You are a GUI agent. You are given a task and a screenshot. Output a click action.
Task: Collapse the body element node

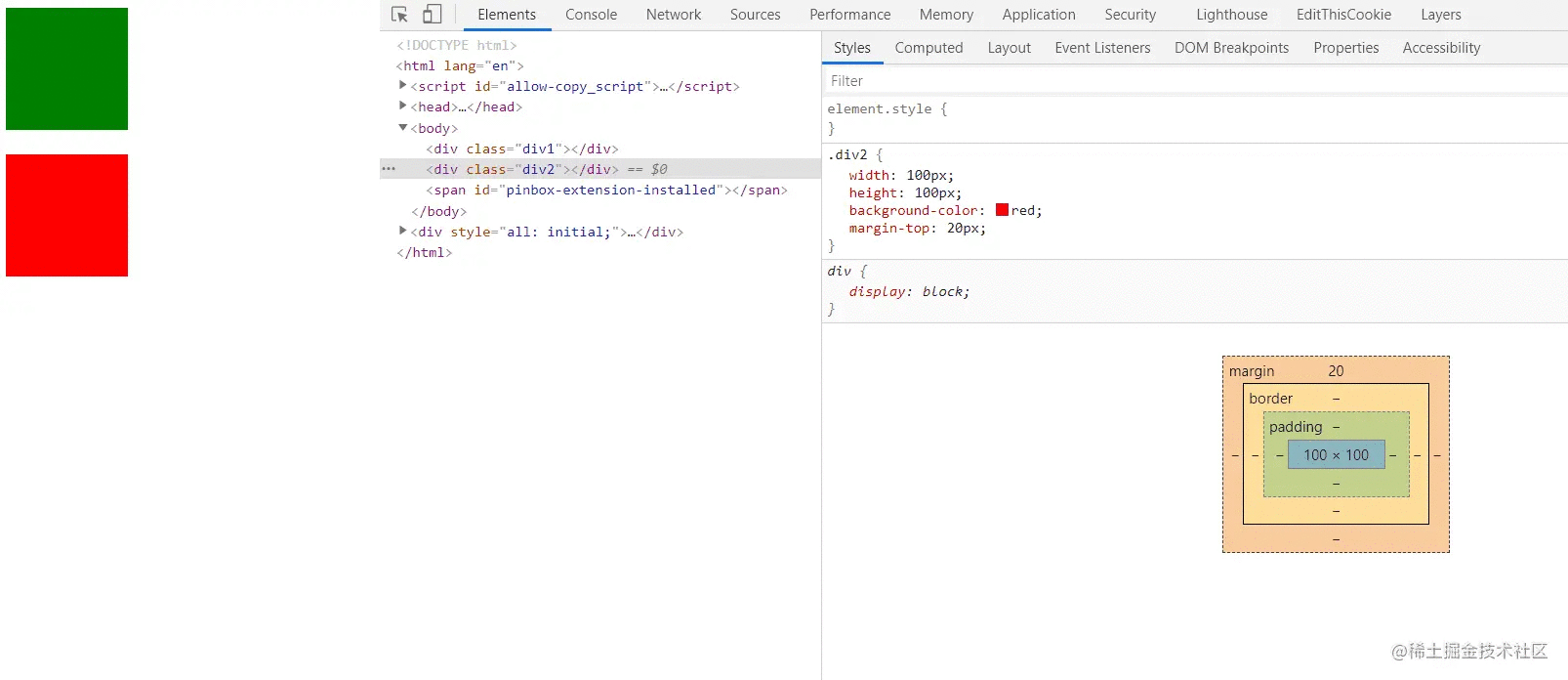click(x=402, y=128)
